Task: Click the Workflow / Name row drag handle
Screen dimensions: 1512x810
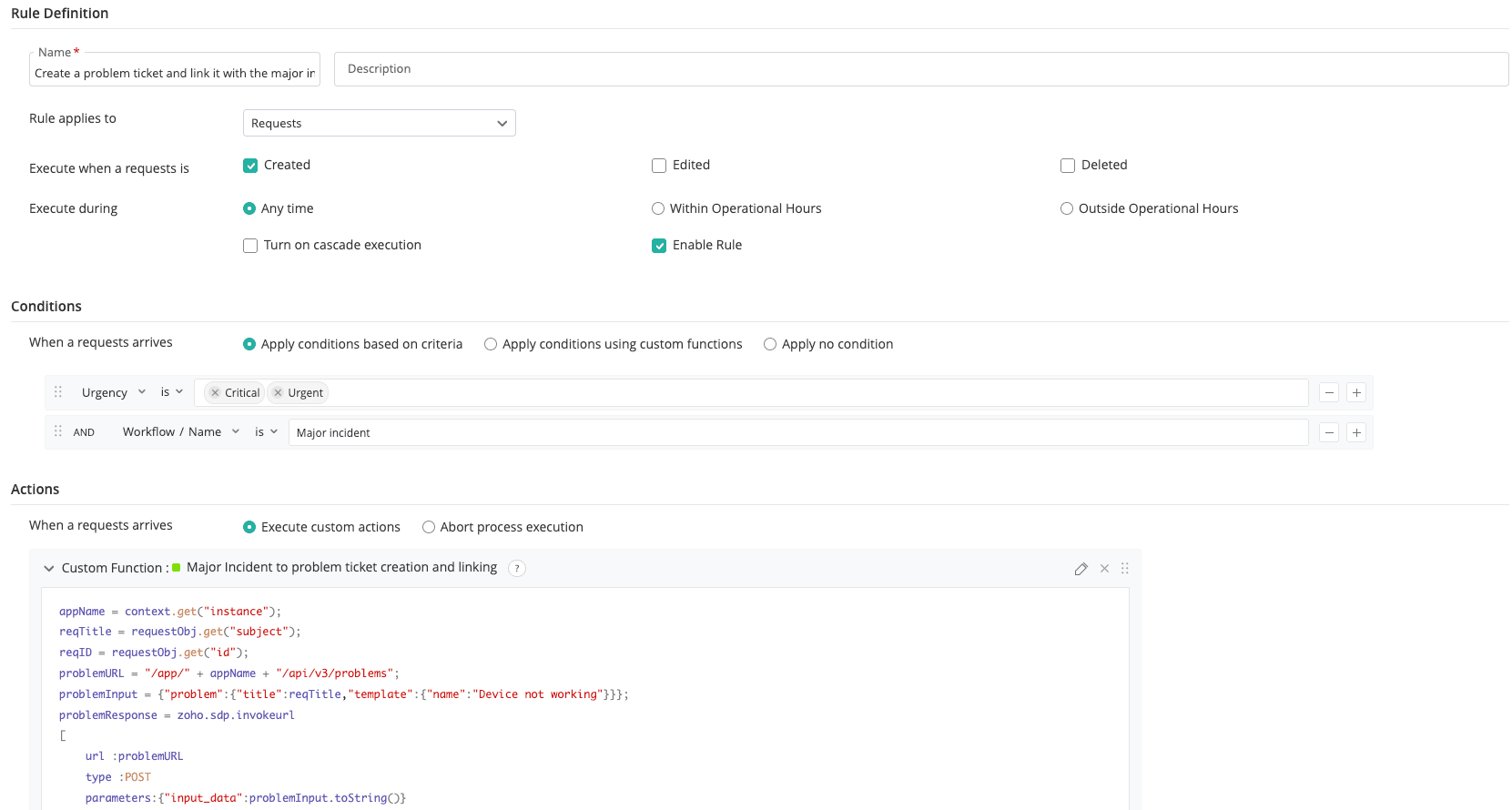Action: pyautogui.click(x=58, y=431)
